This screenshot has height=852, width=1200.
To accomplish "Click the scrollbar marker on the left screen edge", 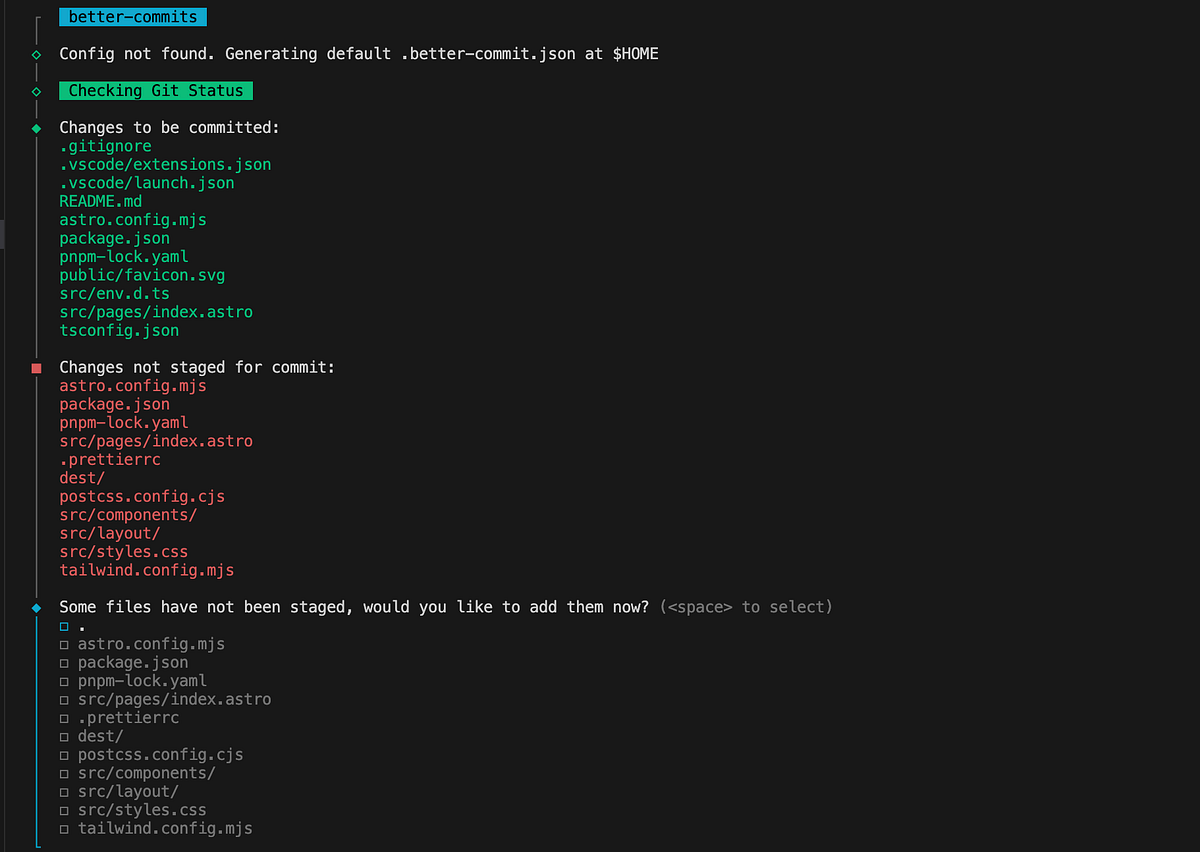I will 2,234.
